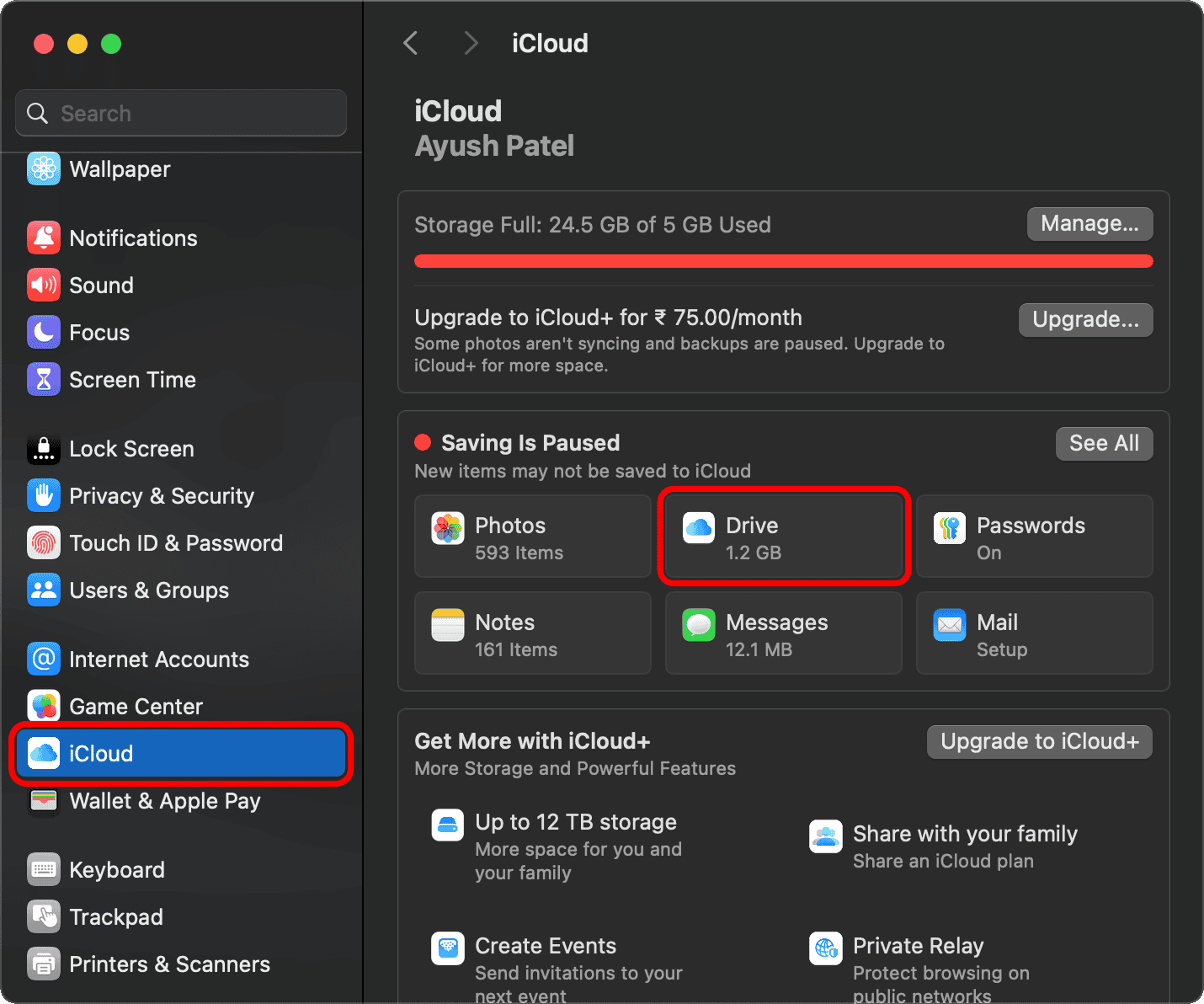Click the Passwords keys icon
The image size is (1204, 1004).
click(949, 529)
